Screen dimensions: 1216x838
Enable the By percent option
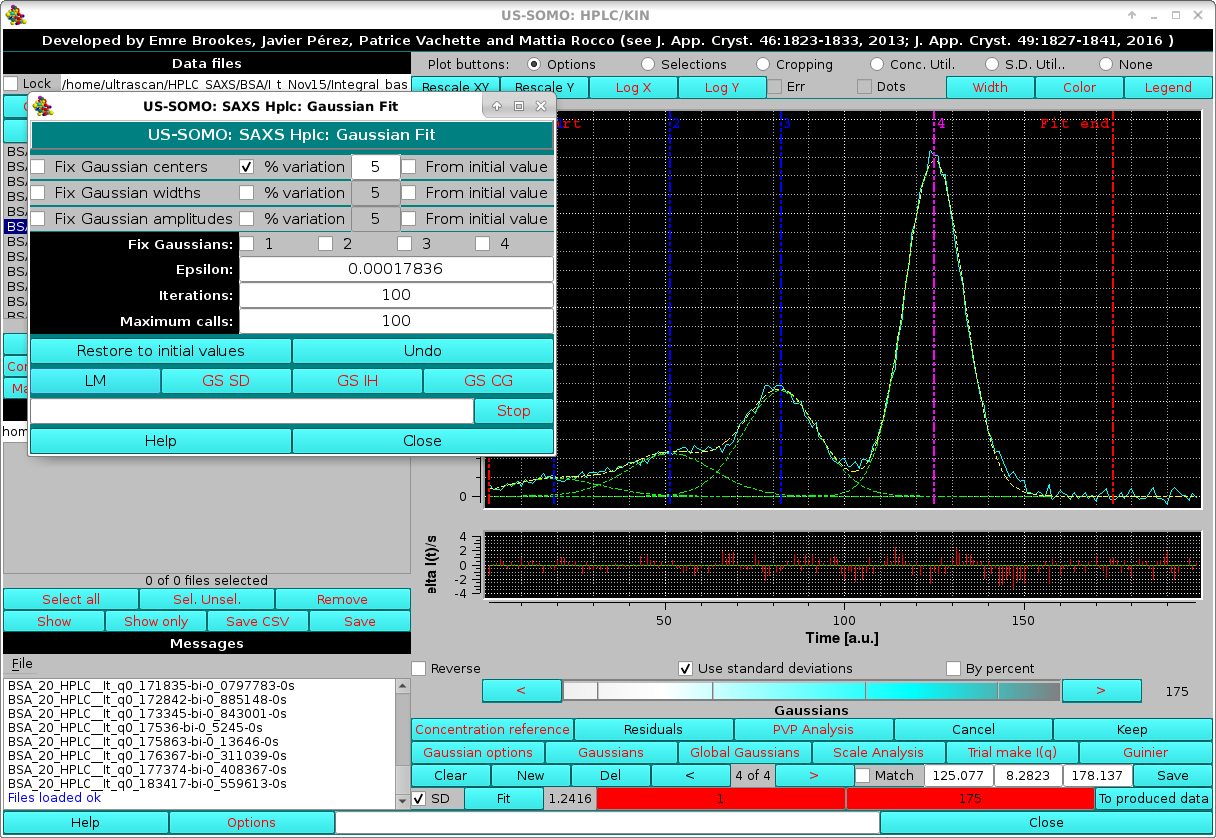coord(950,668)
